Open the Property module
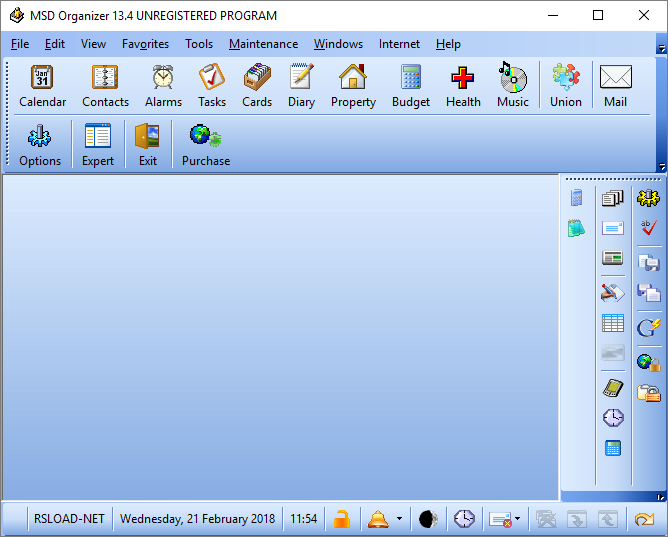Screen dimensions: 668x537 tap(353, 85)
